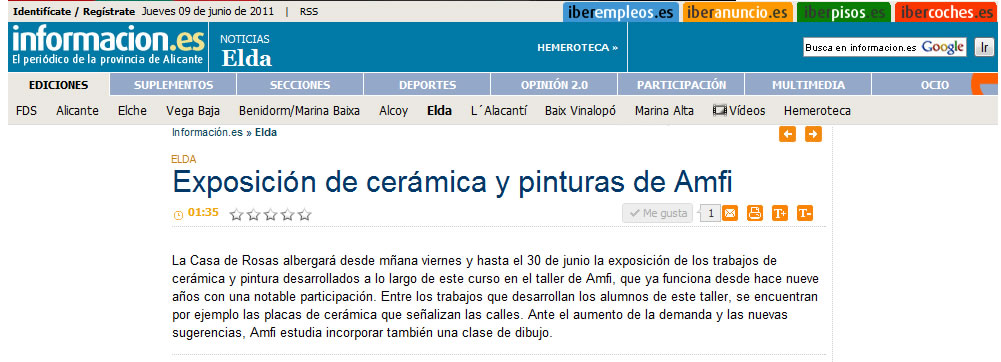Open the Vega Baja edition link
Viewport: 1001px width, 362px height.
click(193, 111)
